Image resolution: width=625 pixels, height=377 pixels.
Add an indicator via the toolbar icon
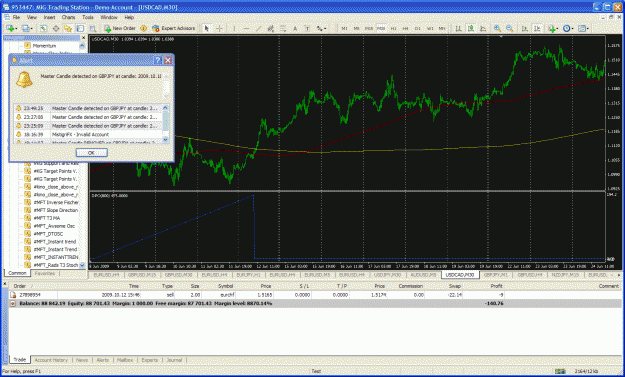552,28
